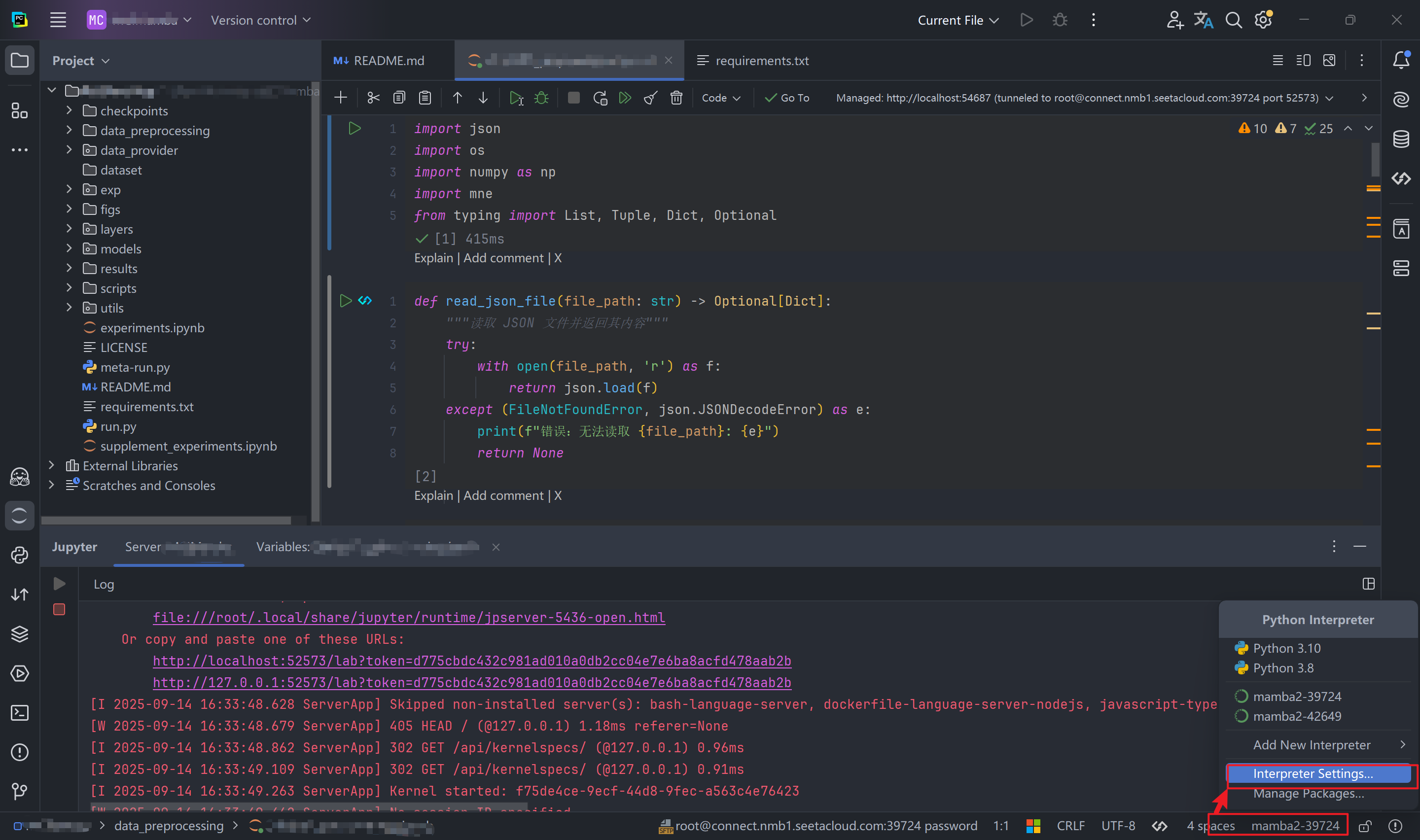Viewport: 1420px width, 840px height.
Task: Open jpserver-5436-open.html file link
Action: point(409,618)
